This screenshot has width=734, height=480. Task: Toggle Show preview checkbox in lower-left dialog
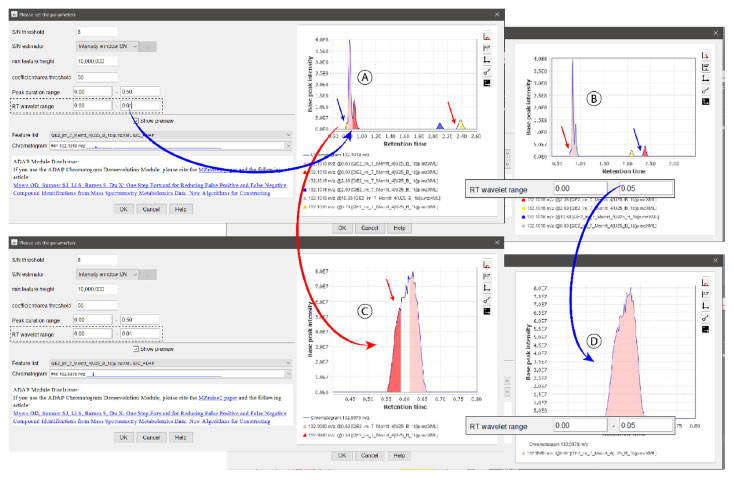pos(137,349)
